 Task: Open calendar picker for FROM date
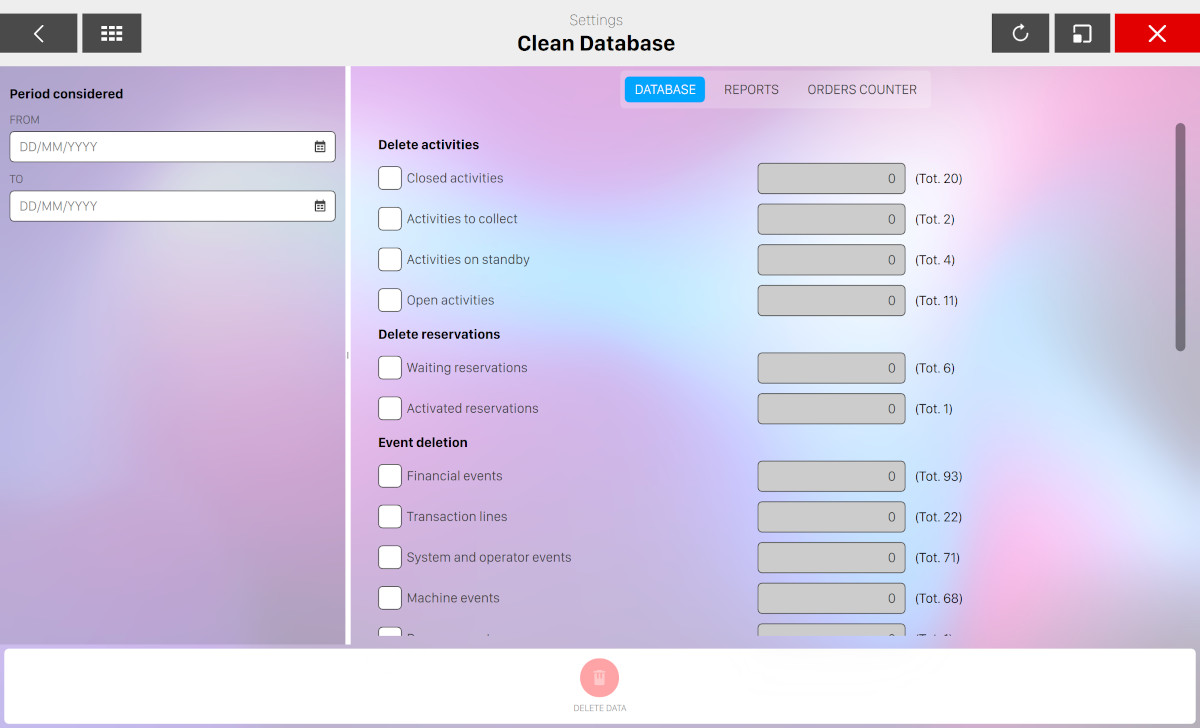coord(320,147)
